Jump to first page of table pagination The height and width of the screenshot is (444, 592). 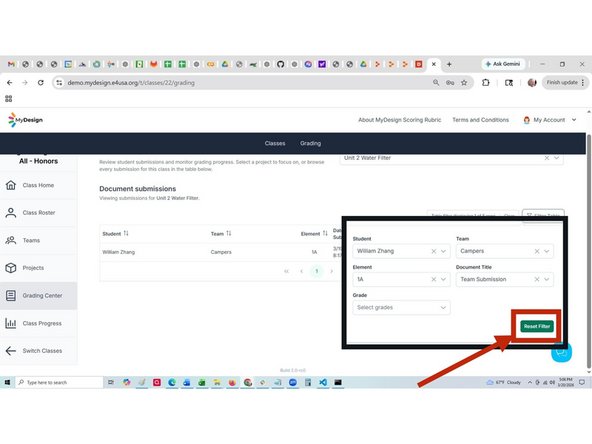[287, 271]
